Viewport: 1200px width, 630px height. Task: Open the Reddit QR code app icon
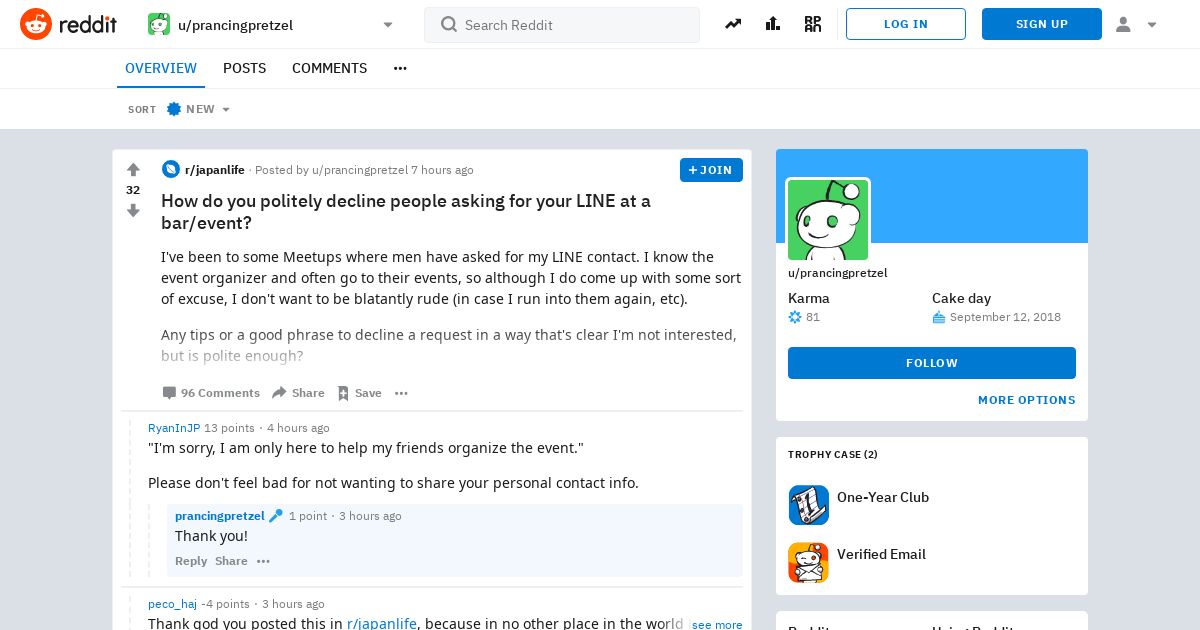click(813, 24)
